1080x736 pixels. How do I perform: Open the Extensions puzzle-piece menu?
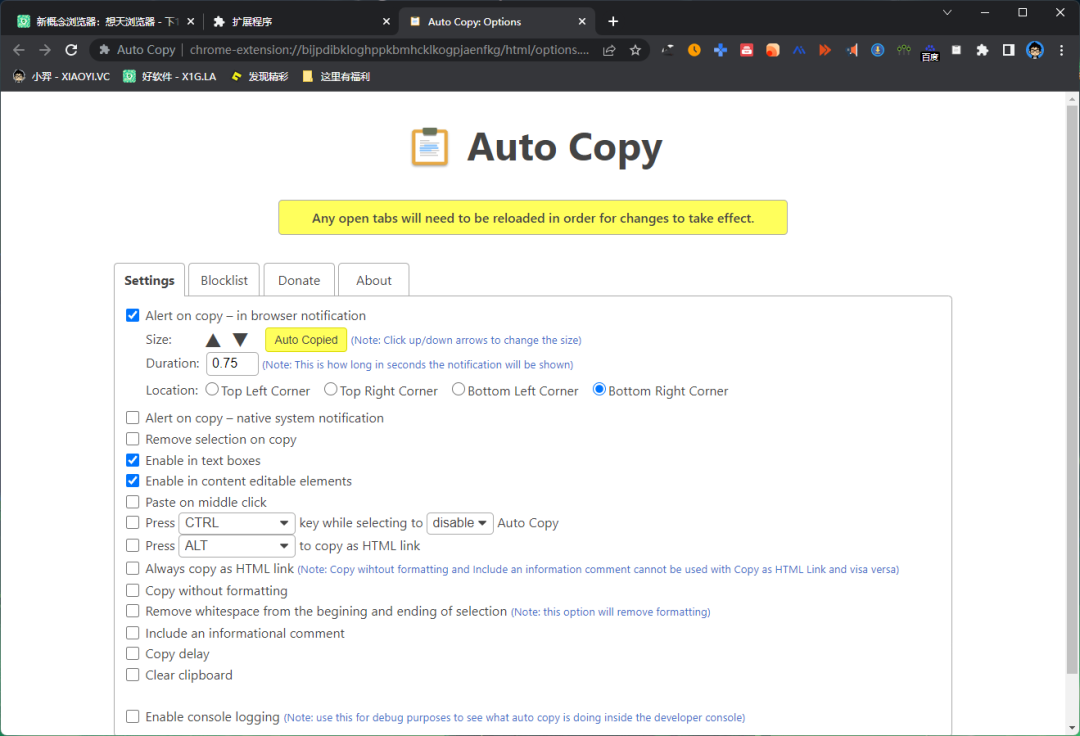[x=982, y=50]
